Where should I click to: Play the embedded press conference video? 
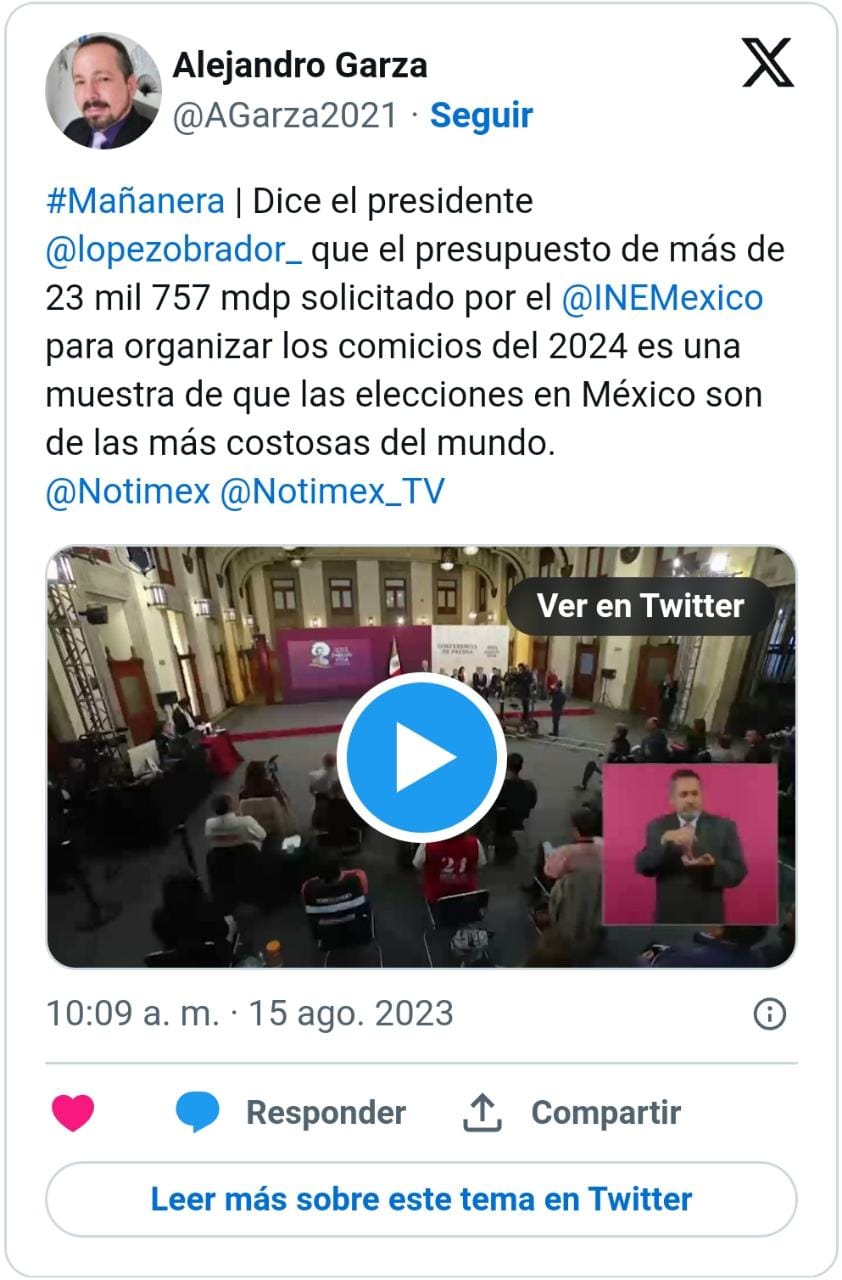pyautogui.click(x=421, y=757)
